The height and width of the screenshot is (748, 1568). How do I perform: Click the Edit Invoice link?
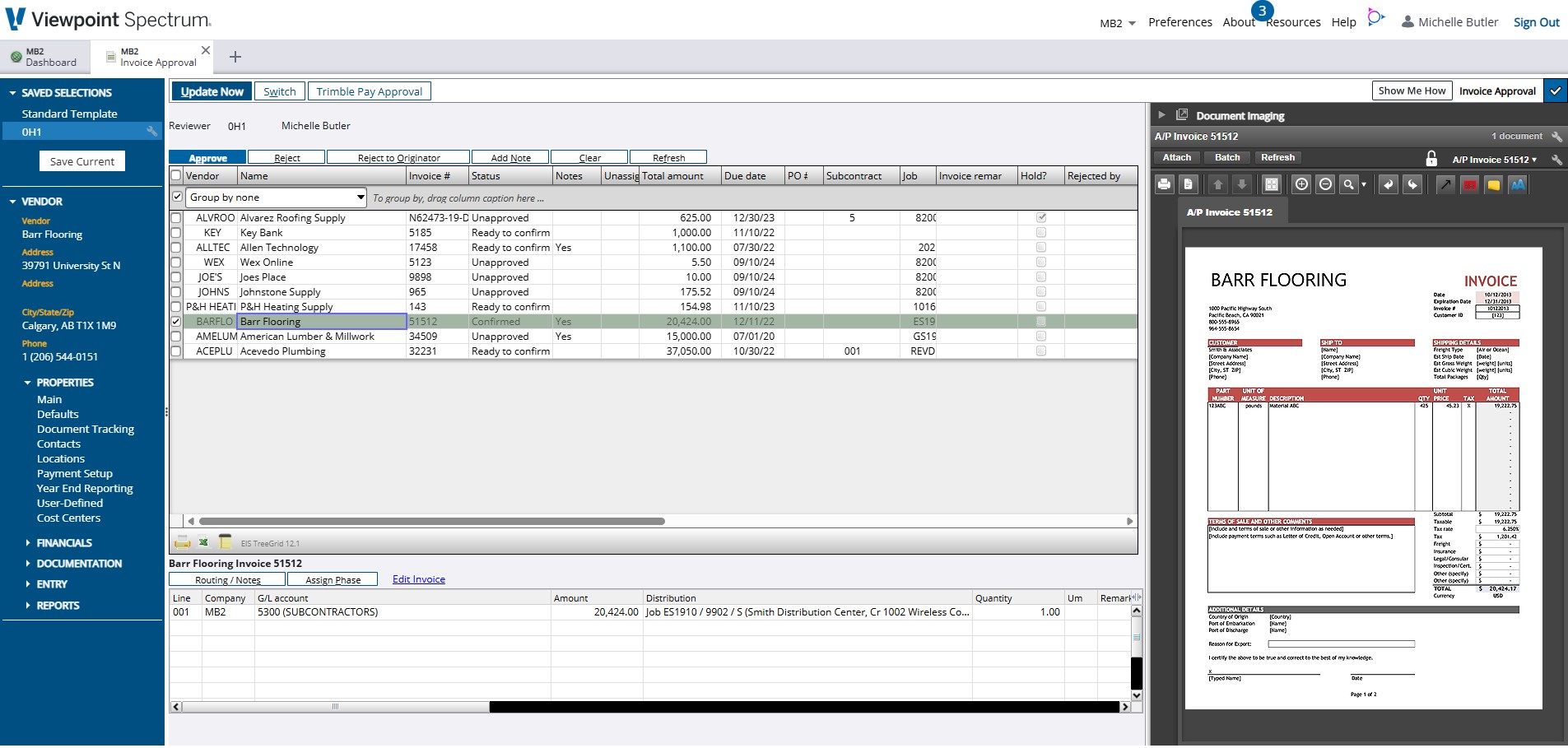pyautogui.click(x=418, y=578)
